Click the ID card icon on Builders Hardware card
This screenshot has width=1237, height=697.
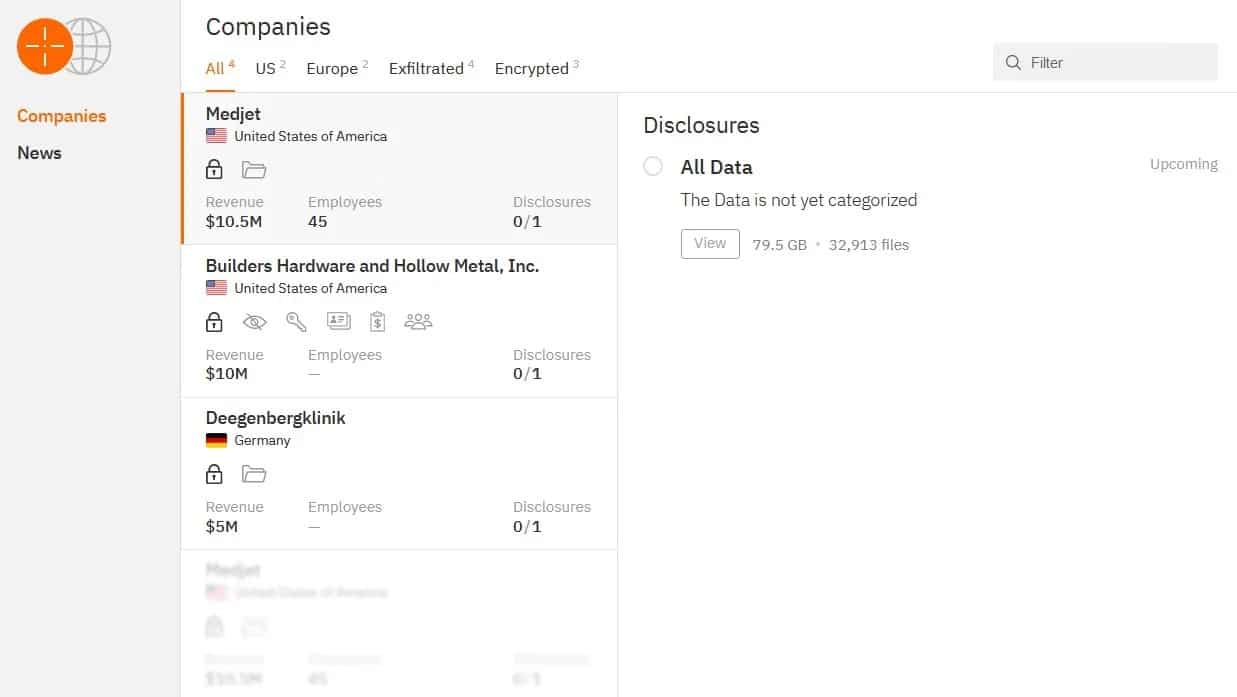pos(339,322)
